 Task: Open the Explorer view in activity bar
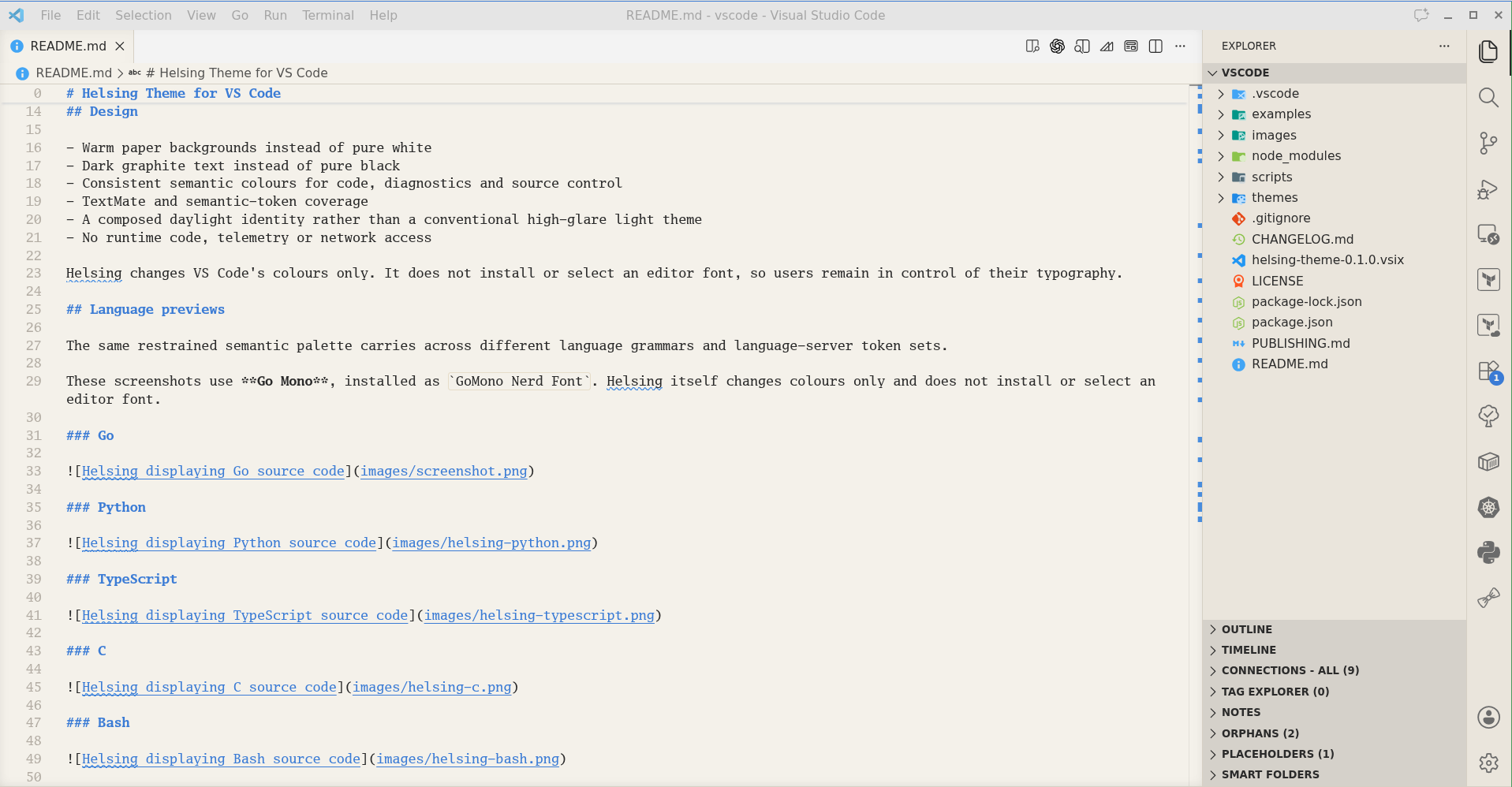click(x=1488, y=52)
